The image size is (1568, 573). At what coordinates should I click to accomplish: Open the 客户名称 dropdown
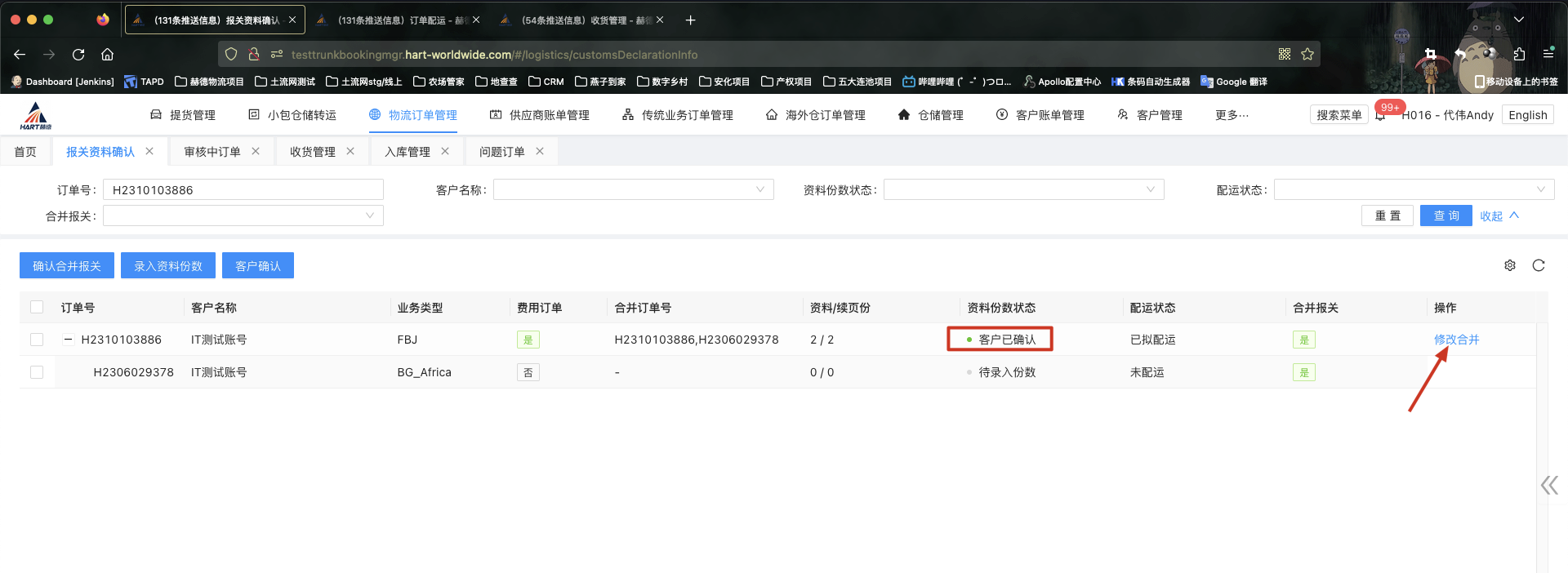pyautogui.click(x=633, y=190)
